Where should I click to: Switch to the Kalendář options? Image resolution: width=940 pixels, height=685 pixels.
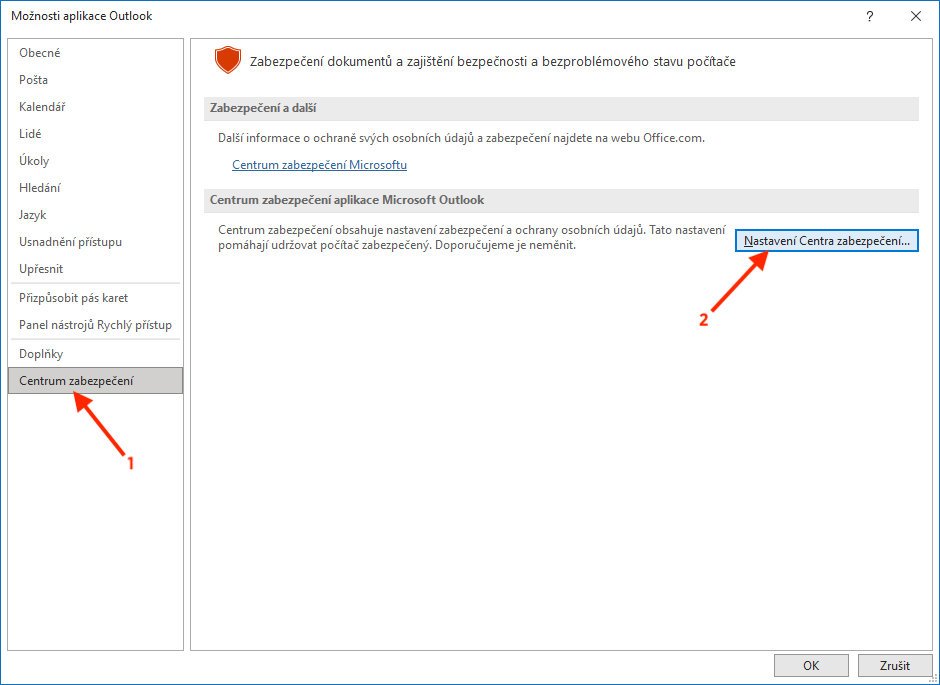pyautogui.click(x=42, y=107)
